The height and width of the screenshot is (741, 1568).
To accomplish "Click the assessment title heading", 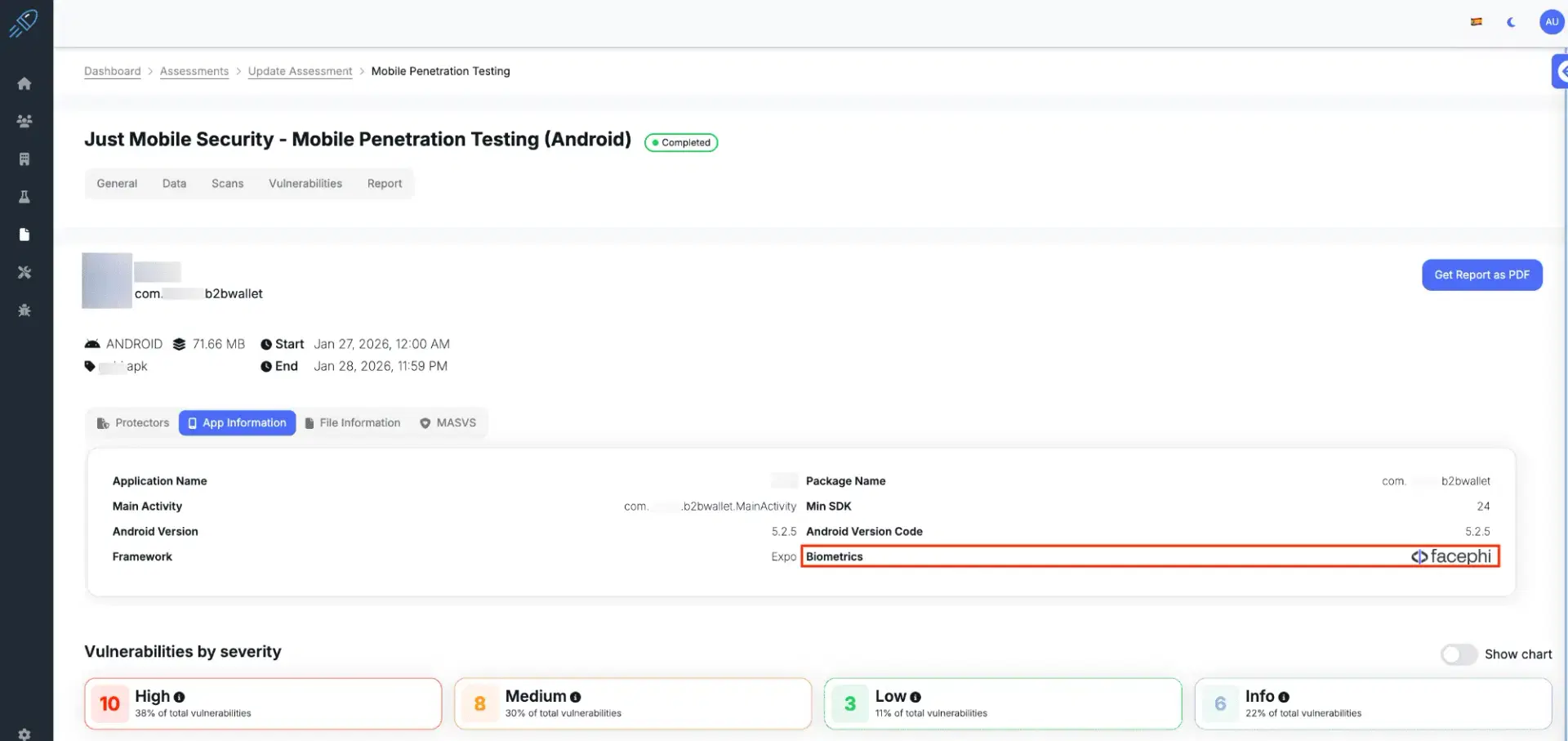I will coord(358,140).
